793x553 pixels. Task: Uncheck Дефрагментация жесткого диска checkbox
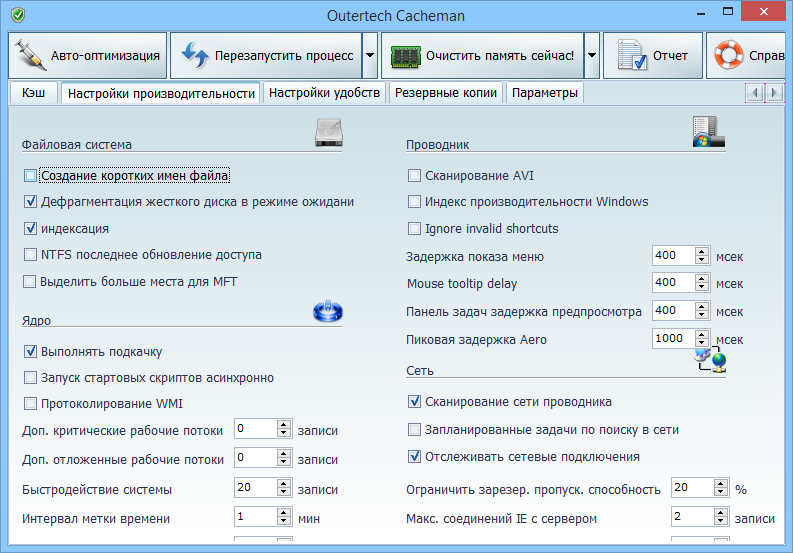(30, 201)
